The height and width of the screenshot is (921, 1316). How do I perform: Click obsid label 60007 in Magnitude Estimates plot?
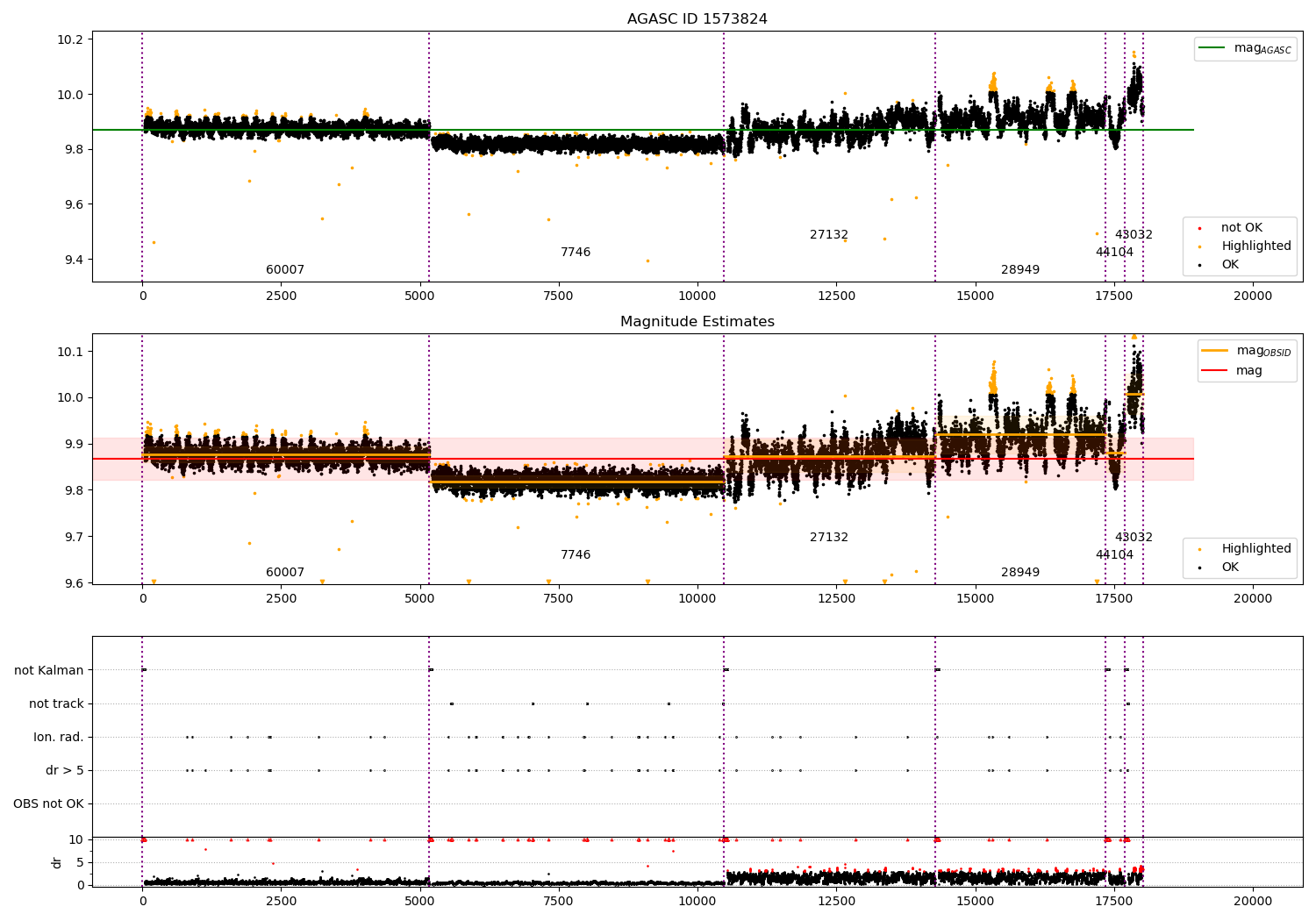tap(285, 573)
